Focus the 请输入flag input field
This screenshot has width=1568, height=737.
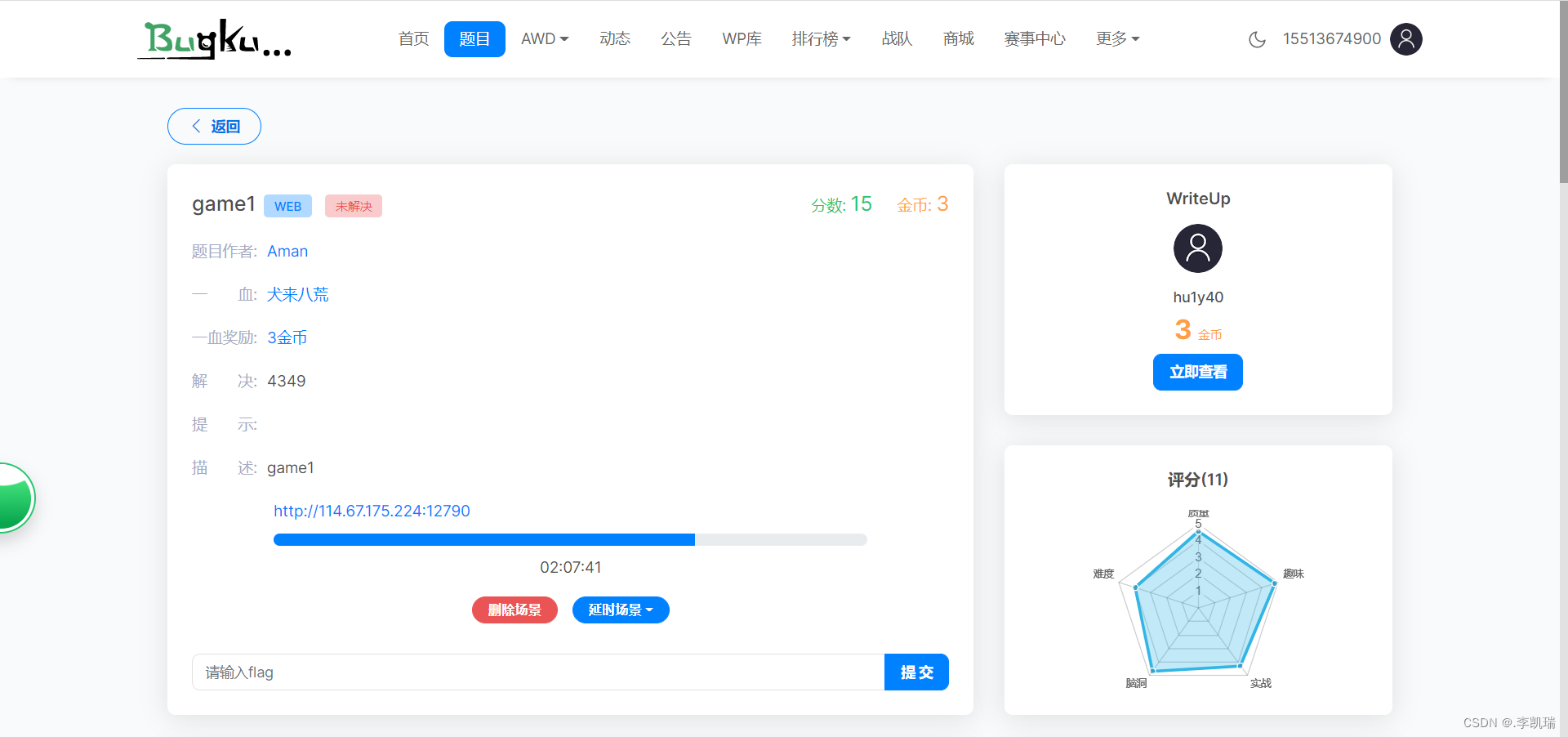pyautogui.click(x=538, y=672)
